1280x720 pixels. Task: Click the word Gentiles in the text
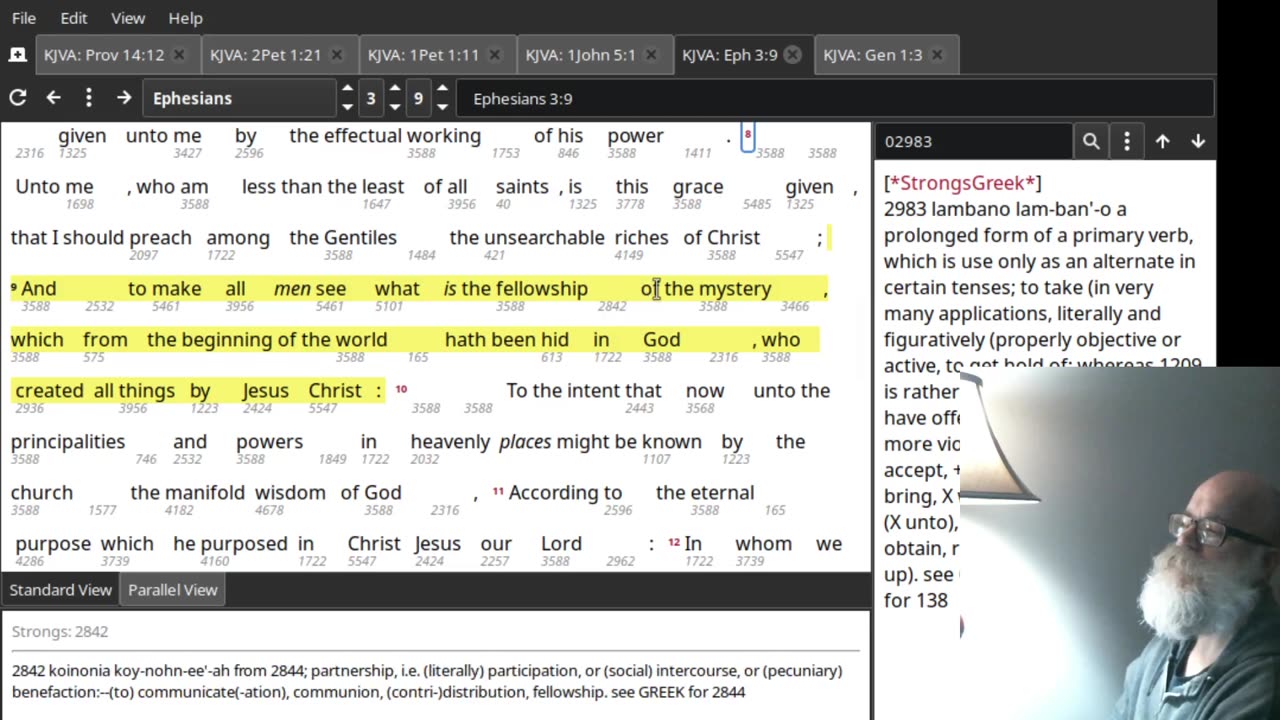click(360, 238)
